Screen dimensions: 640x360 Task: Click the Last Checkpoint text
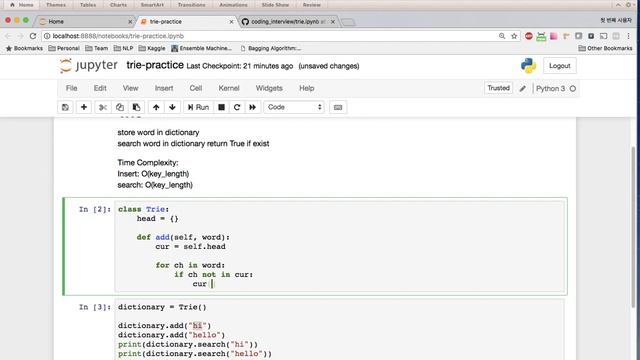(x=240, y=66)
